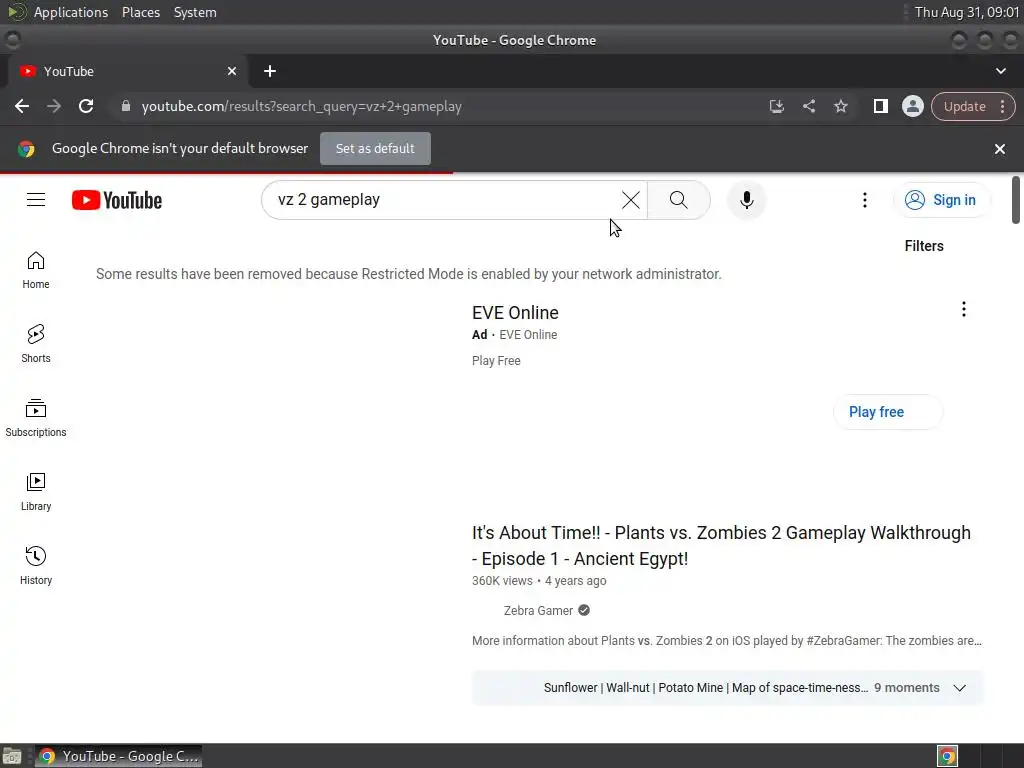Image resolution: width=1024 pixels, height=768 pixels.
Task: Click the Sunflower | Wall-nut moments text
Action: (x=705, y=688)
